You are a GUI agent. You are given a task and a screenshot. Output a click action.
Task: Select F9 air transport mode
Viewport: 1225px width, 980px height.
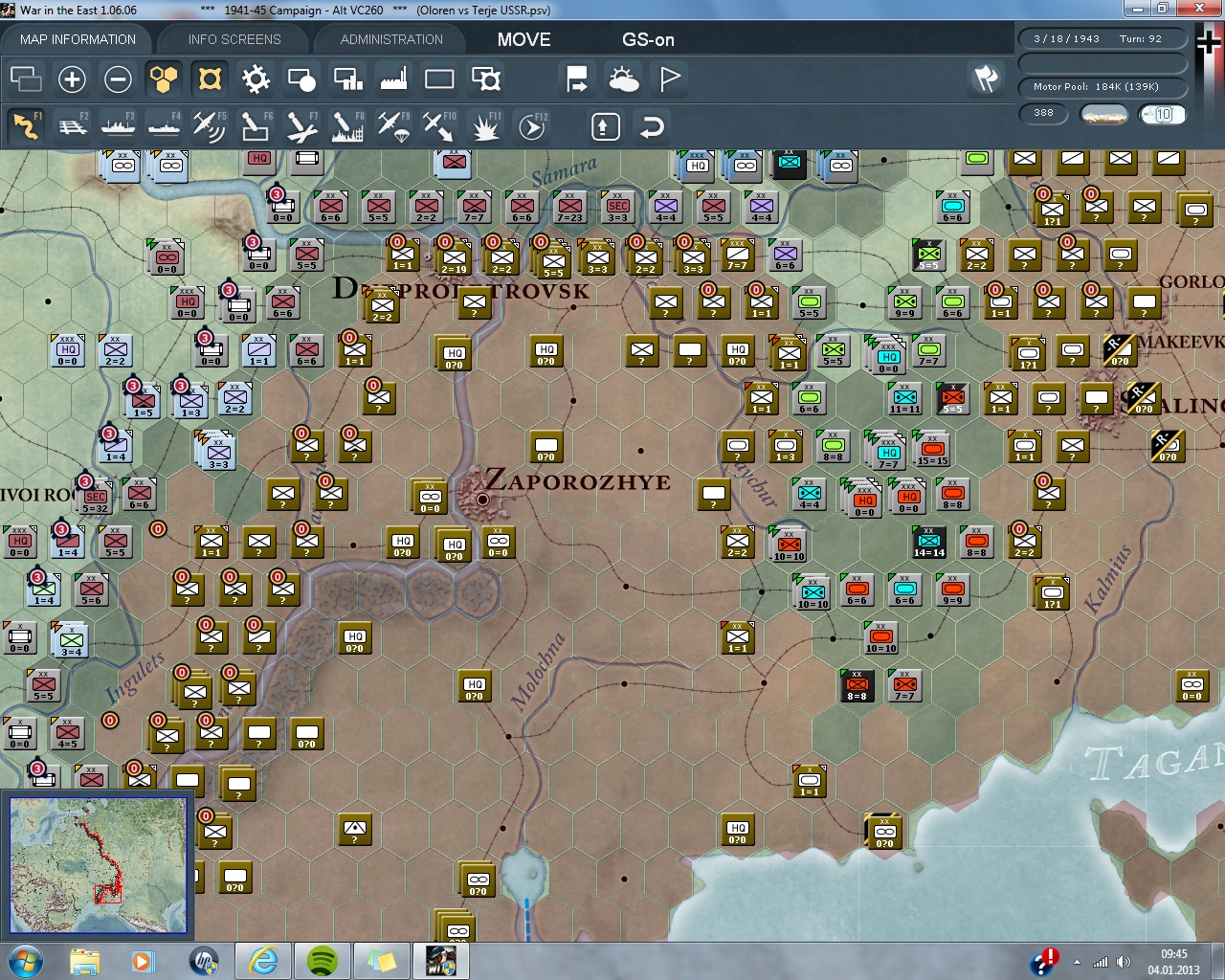[393, 126]
